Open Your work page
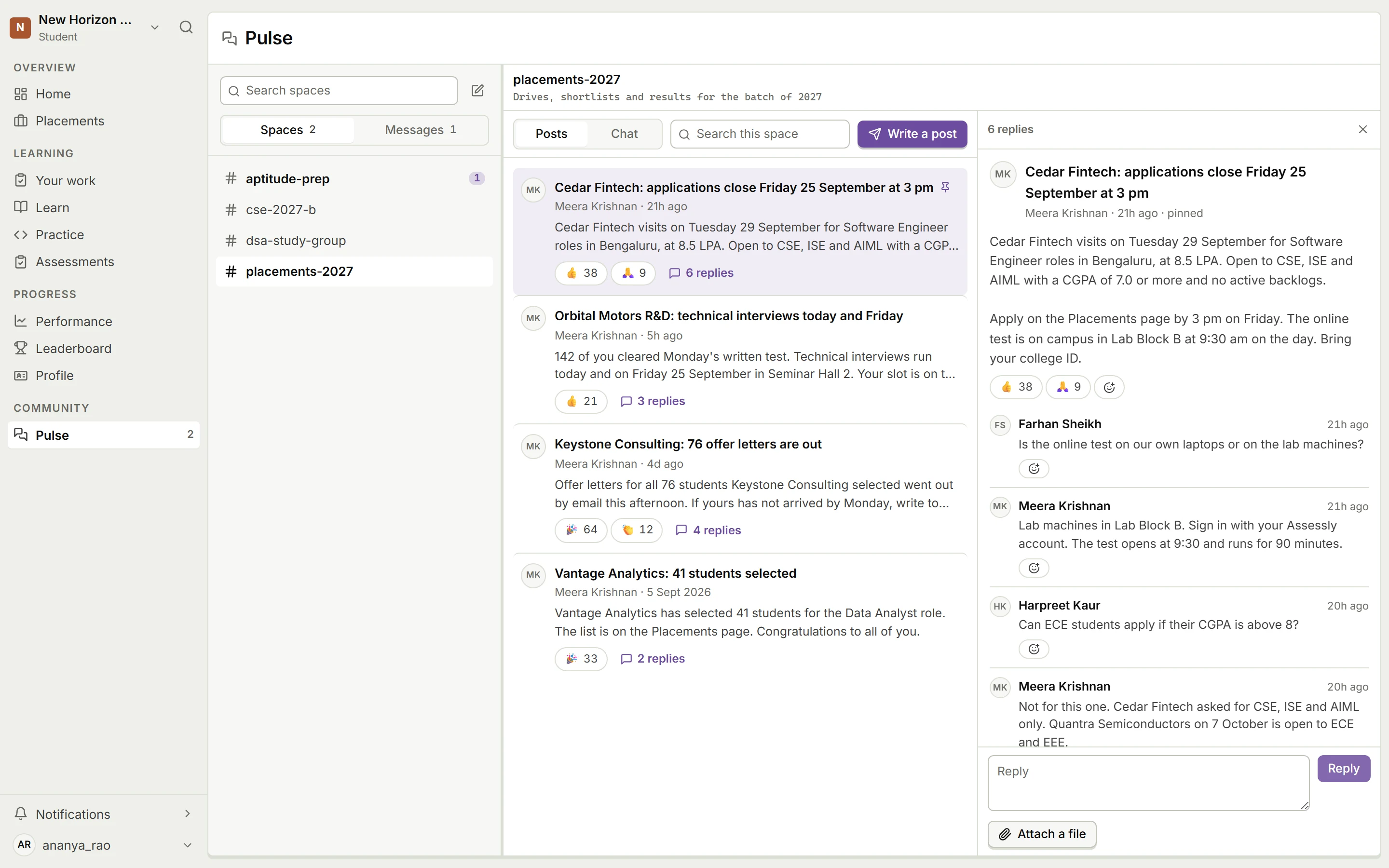Screen dimensions: 1389x868 coord(103,180)
